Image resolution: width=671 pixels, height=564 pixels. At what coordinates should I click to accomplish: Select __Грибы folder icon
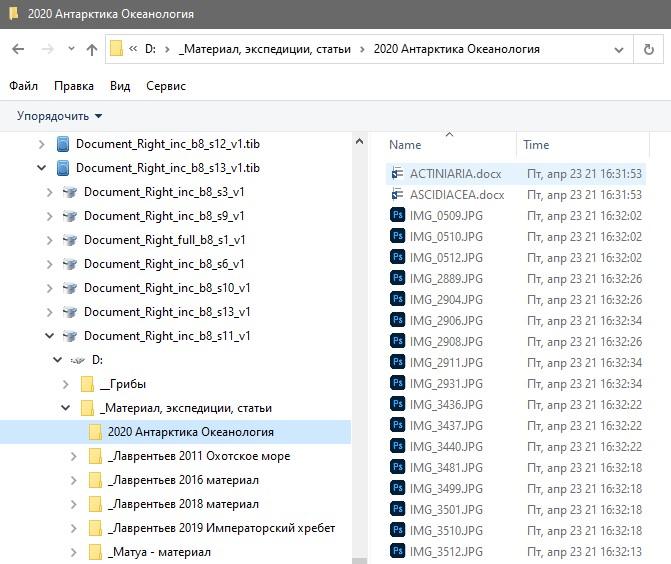pos(87,384)
